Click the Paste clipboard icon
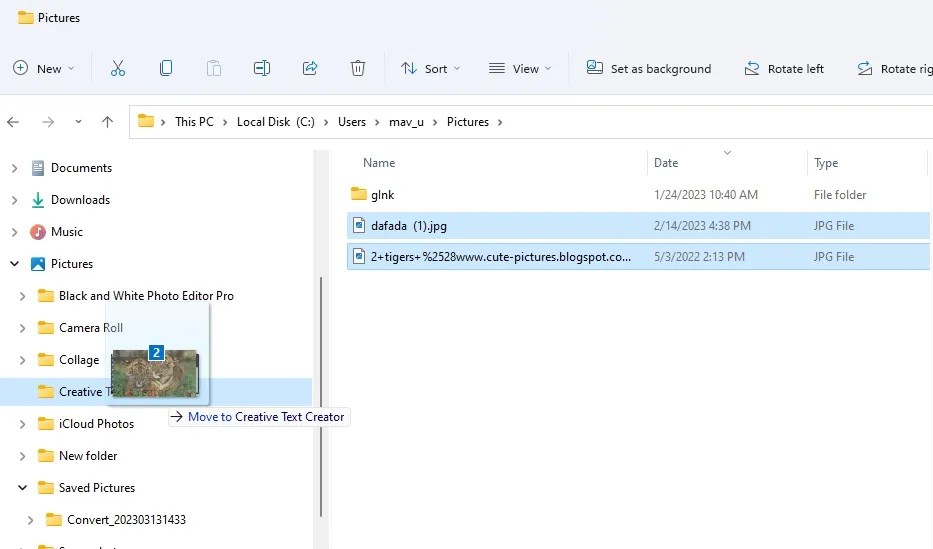Viewport: 933px width, 549px height. (214, 68)
